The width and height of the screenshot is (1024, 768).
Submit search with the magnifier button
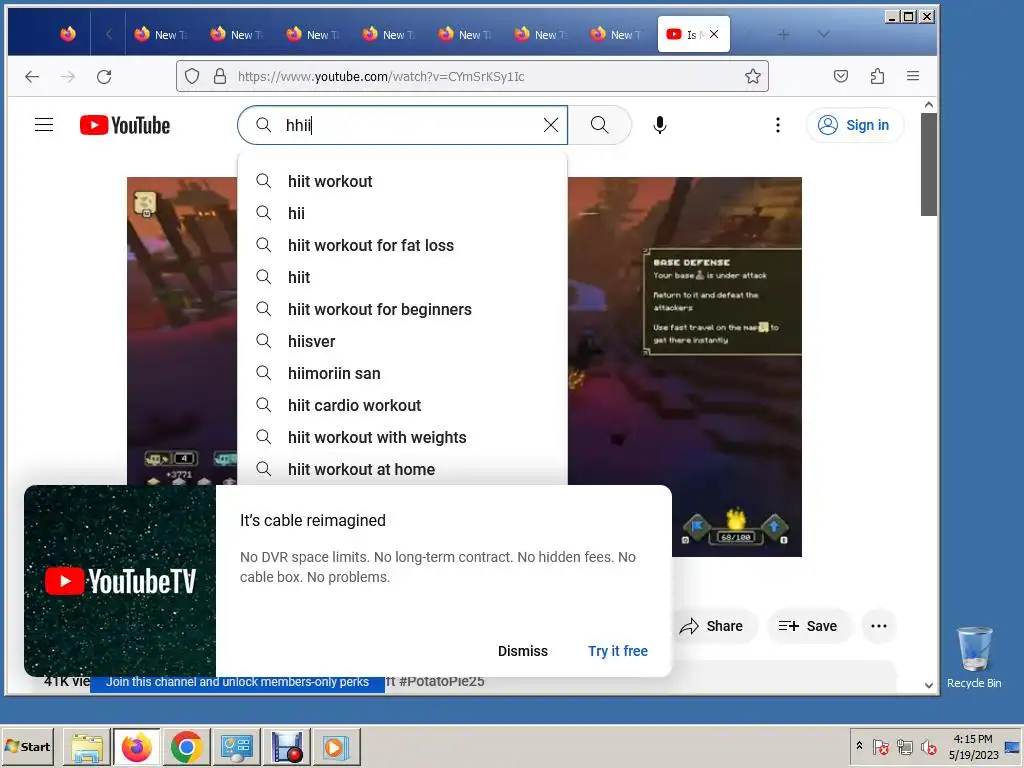click(600, 125)
